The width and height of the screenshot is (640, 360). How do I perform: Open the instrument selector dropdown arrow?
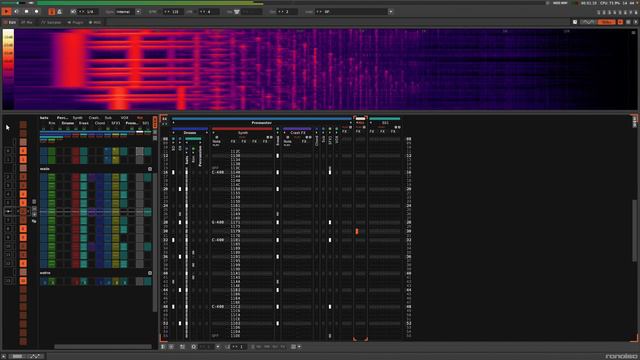[x=391, y=11]
